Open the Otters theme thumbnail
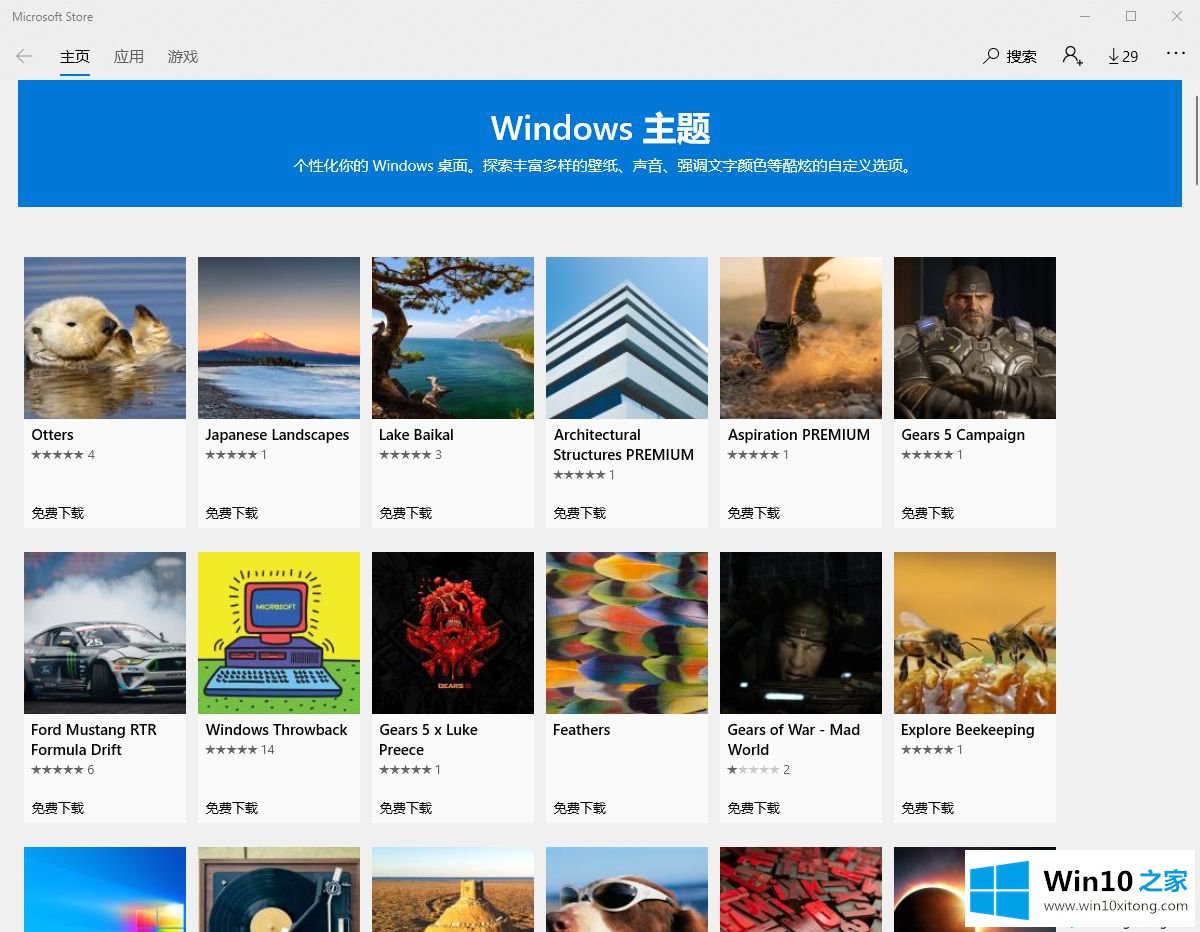1200x932 pixels. click(105, 338)
